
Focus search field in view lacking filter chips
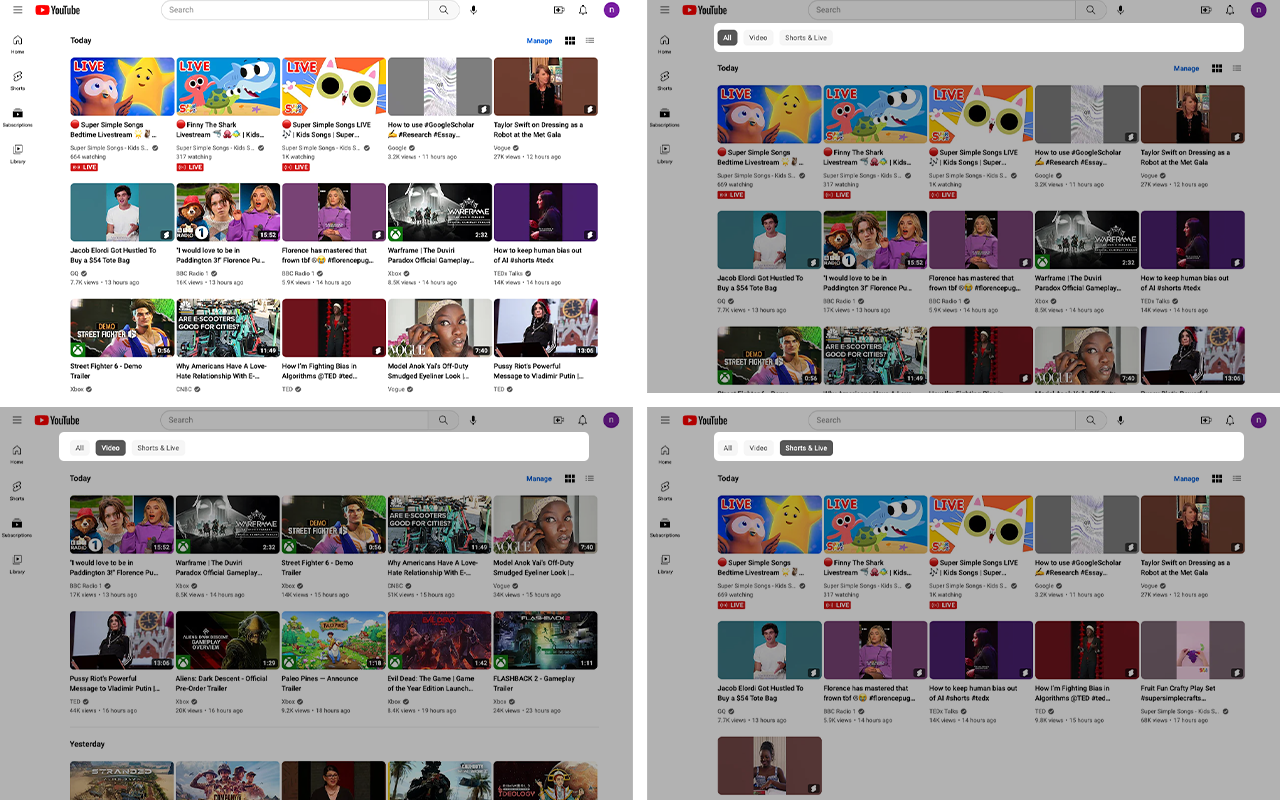[x=295, y=10]
